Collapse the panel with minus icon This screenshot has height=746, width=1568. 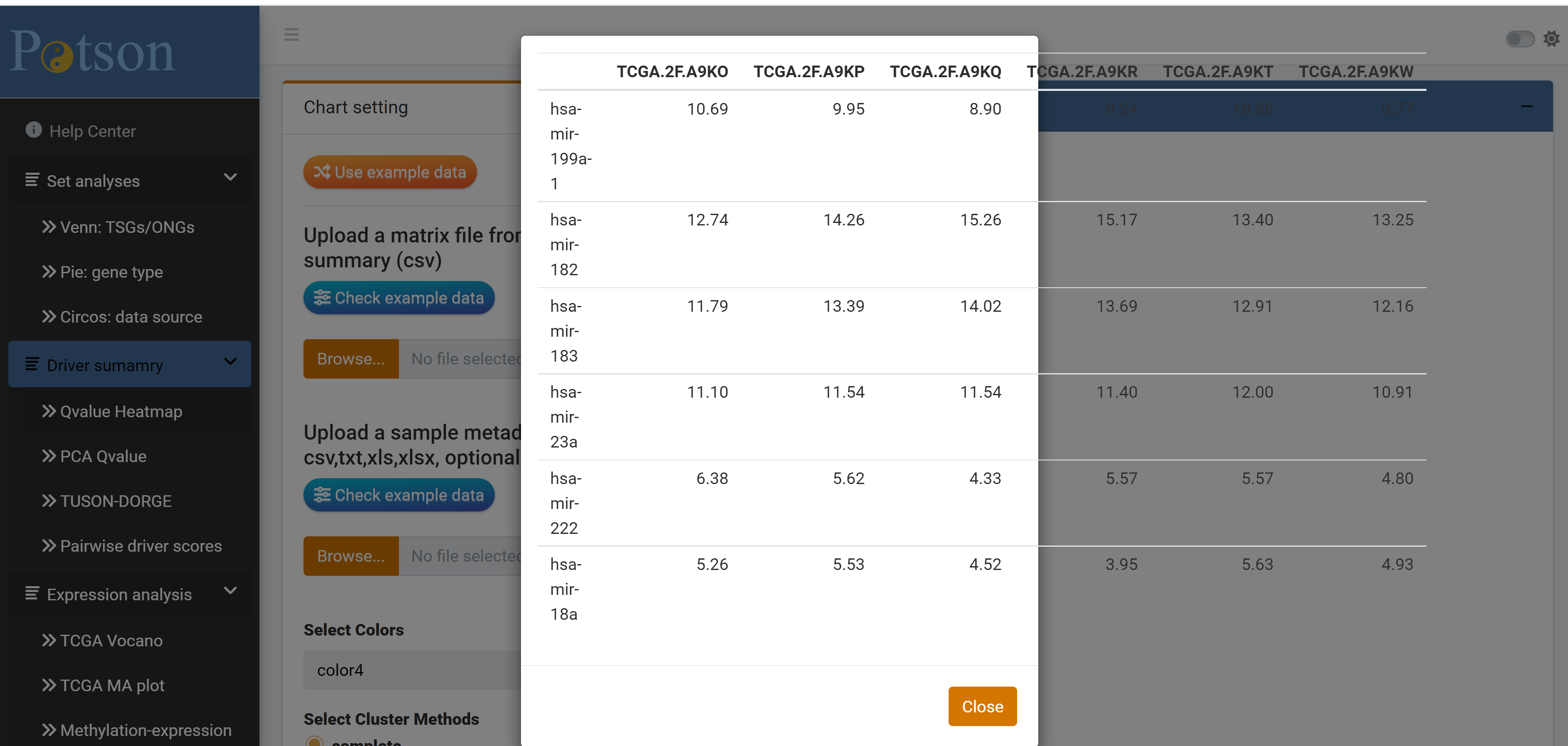1526,107
